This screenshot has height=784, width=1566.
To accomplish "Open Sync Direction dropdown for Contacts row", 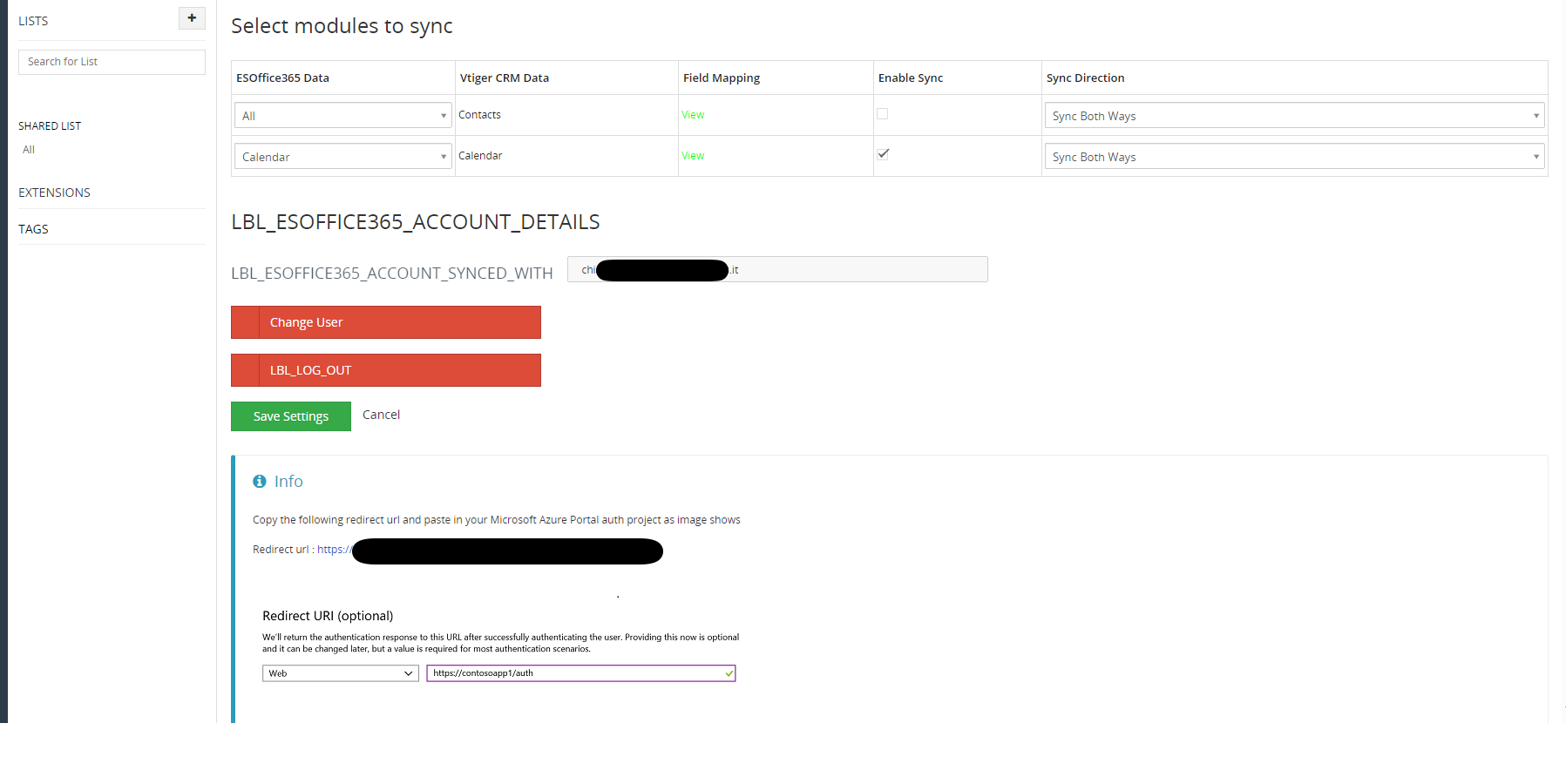I will click(x=1295, y=115).
